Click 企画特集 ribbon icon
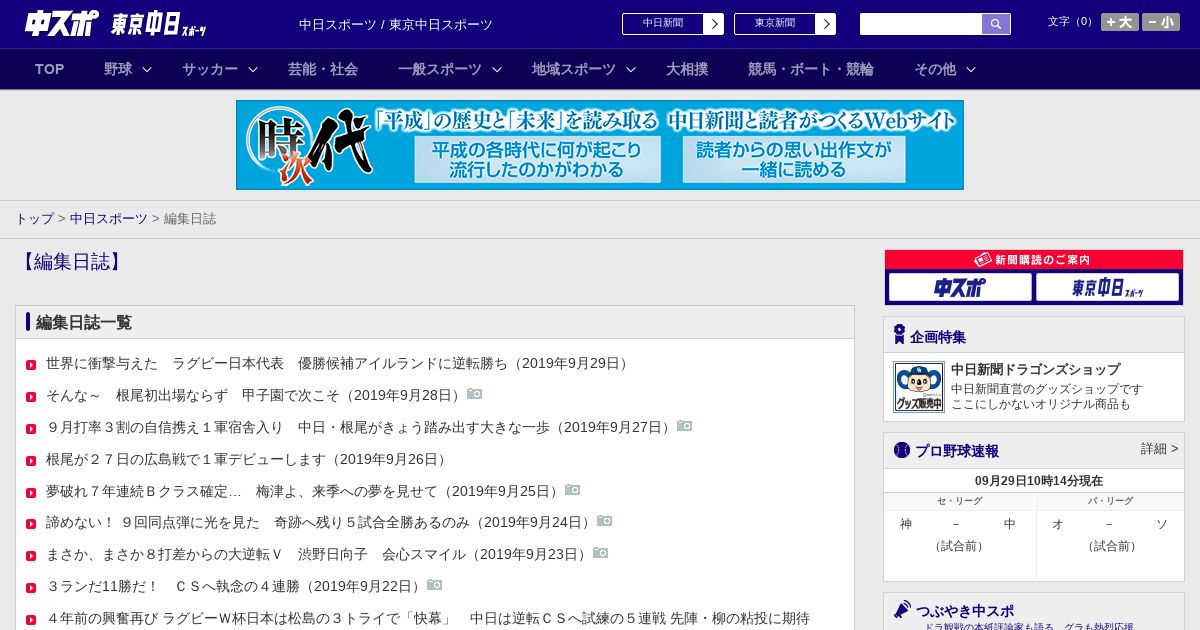Image resolution: width=1200 pixels, height=630 pixels. point(899,335)
